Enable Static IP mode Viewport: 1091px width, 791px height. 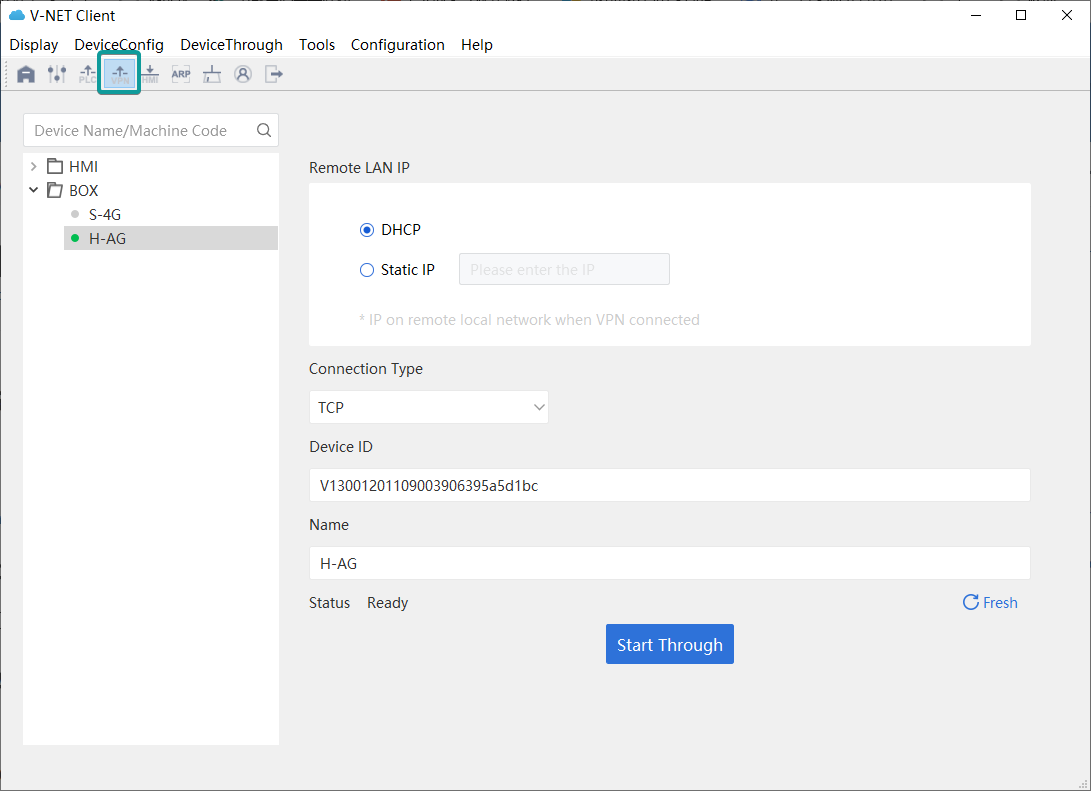(367, 269)
